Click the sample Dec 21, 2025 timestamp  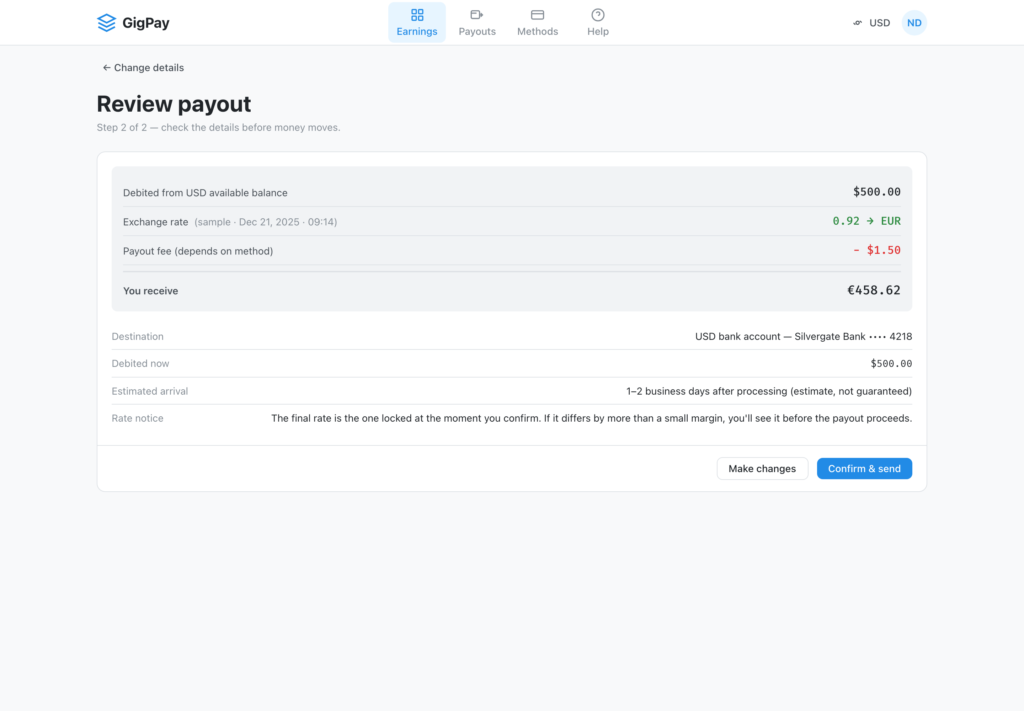[x=266, y=222]
